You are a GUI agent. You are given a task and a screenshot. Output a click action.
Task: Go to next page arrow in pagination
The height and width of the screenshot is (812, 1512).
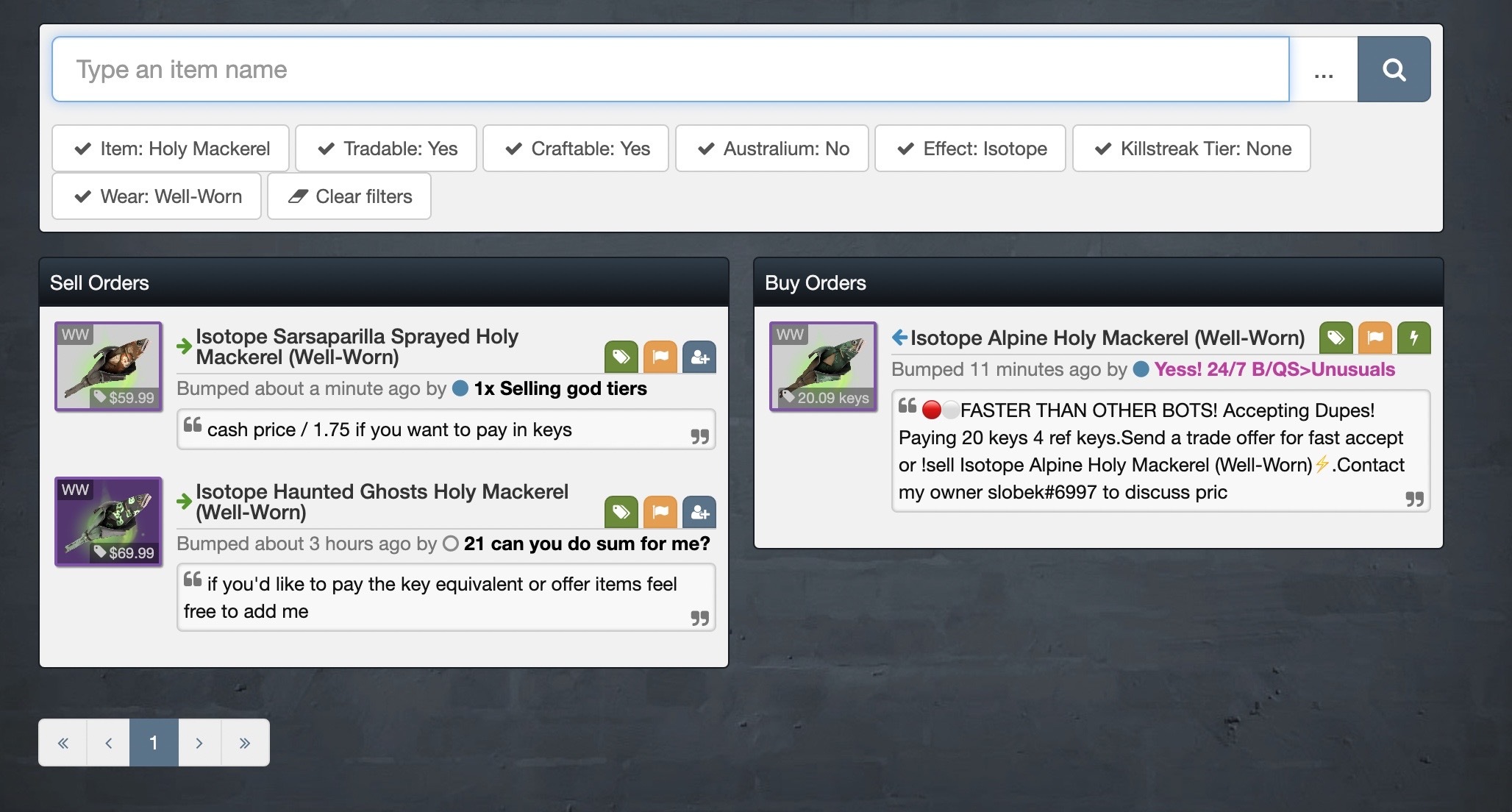pos(199,743)
